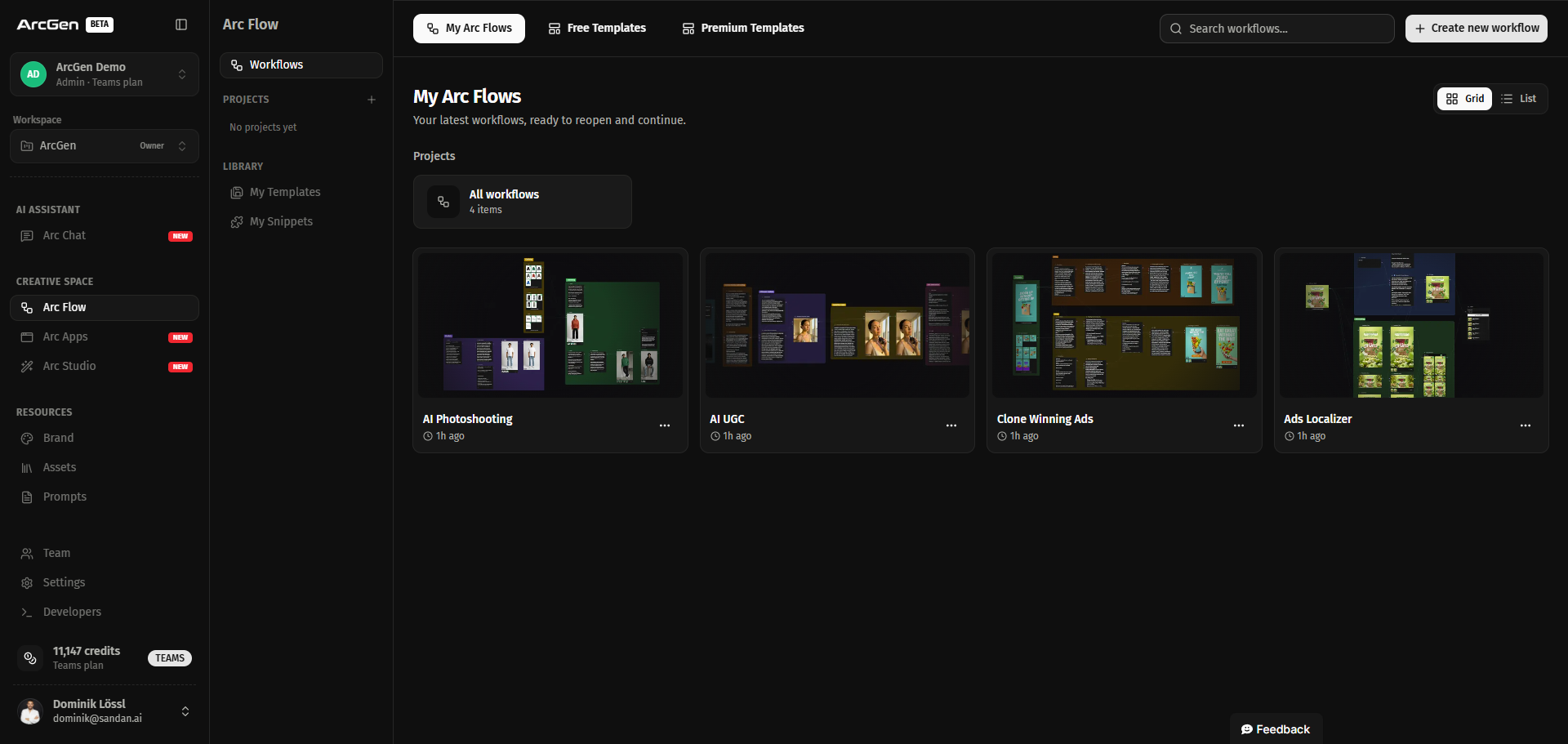Viewport: 1568px width, 744px height.
Task: Select Arc Flow in Creative Space
Action: coord(105,307)
